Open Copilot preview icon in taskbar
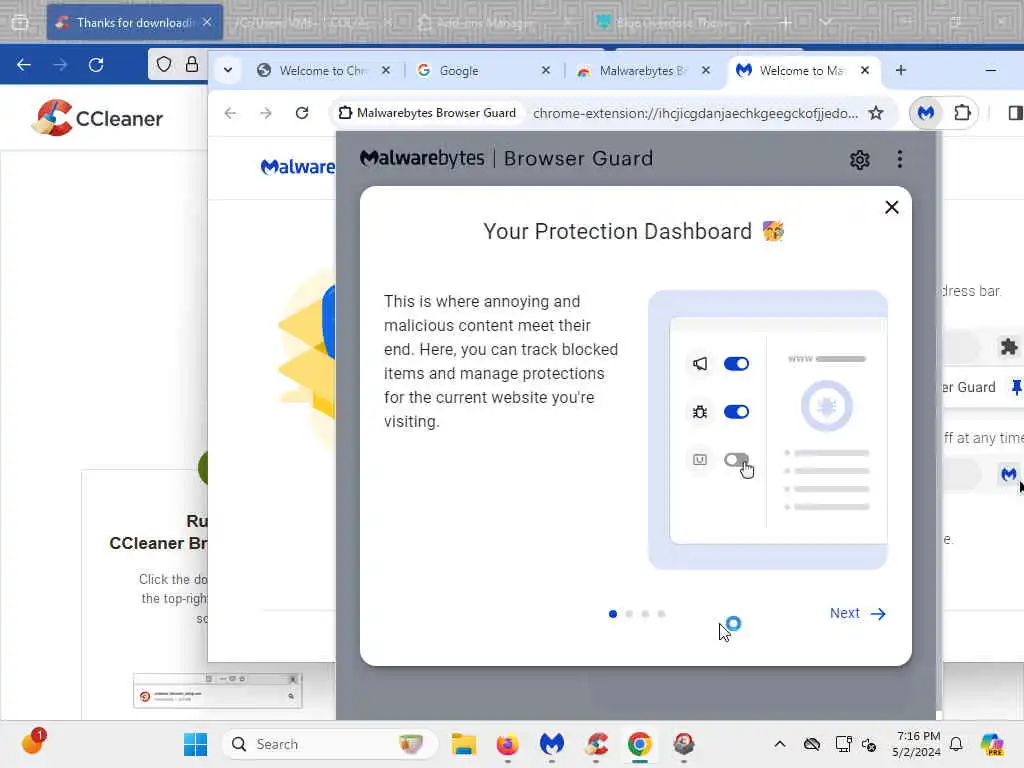The width and height of the screenshot is (1024, 768). pyautogui.click(x=992, y=744)
